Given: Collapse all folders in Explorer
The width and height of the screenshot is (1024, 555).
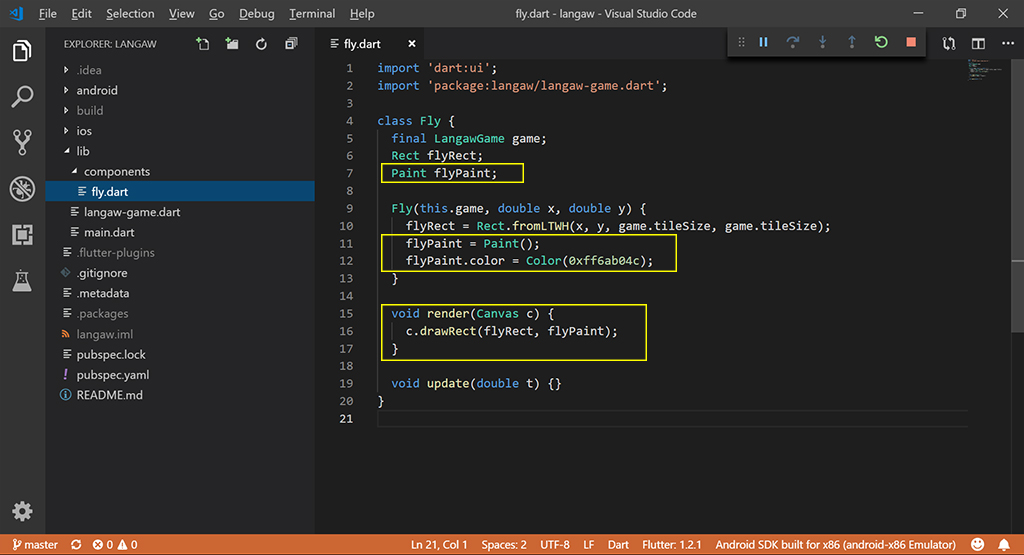Looking at the screenshot, I should pos(291,44).
